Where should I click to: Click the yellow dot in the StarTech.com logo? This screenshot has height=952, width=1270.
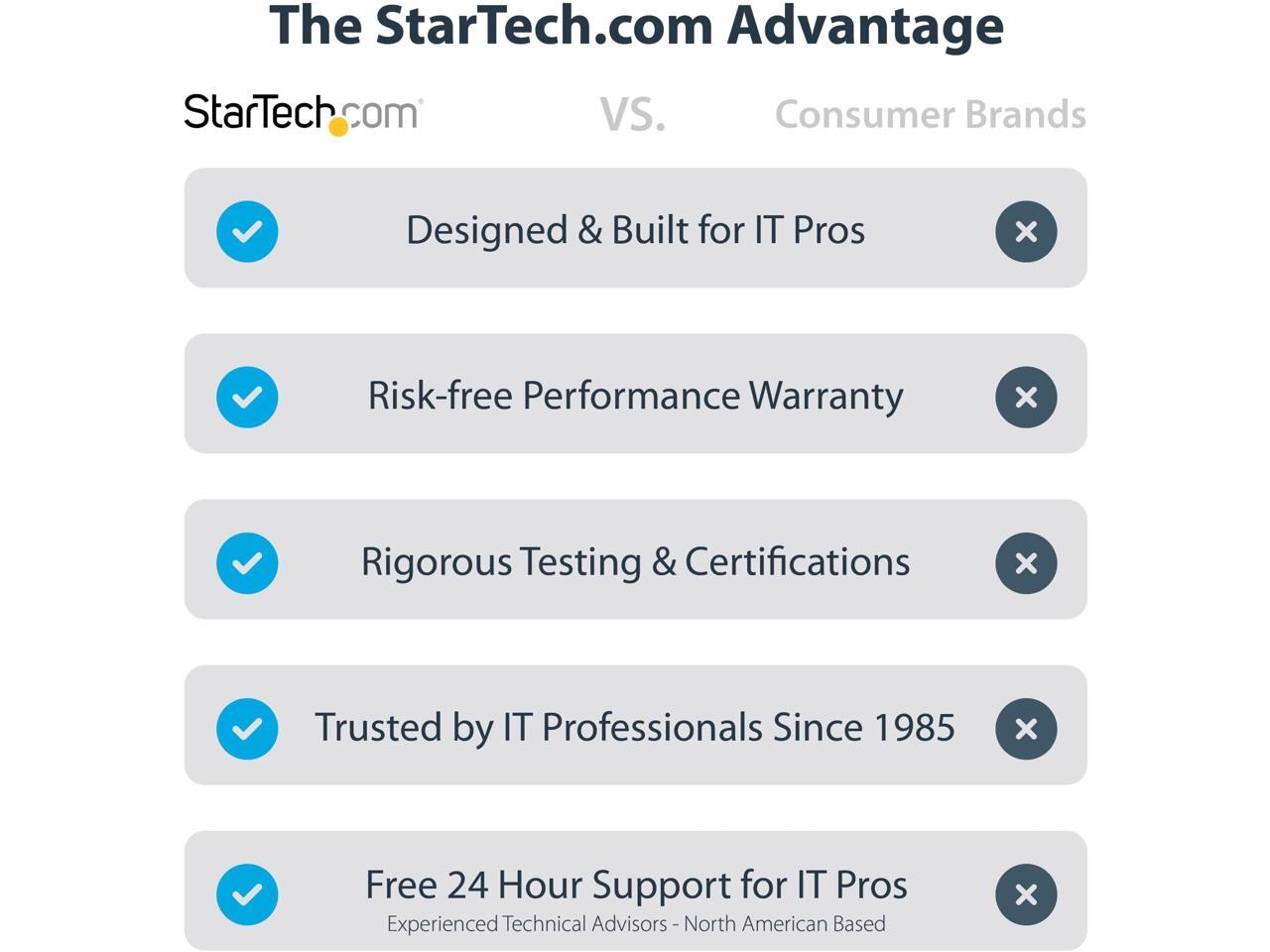[338, 127]
